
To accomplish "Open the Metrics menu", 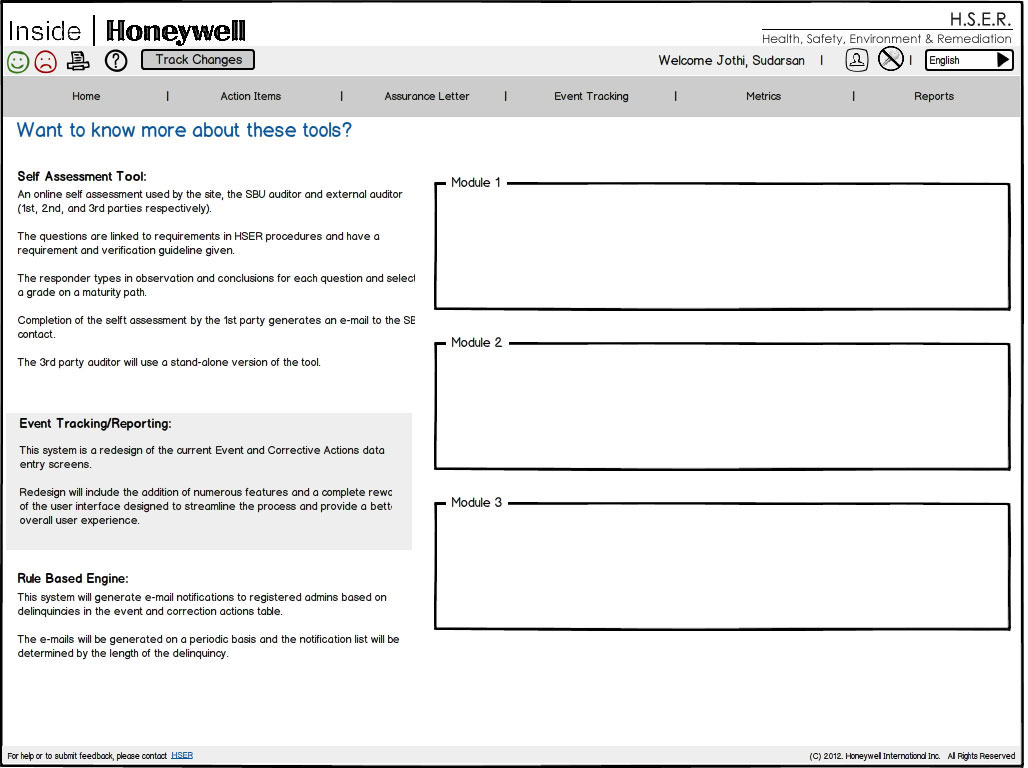I will (763, 97).
